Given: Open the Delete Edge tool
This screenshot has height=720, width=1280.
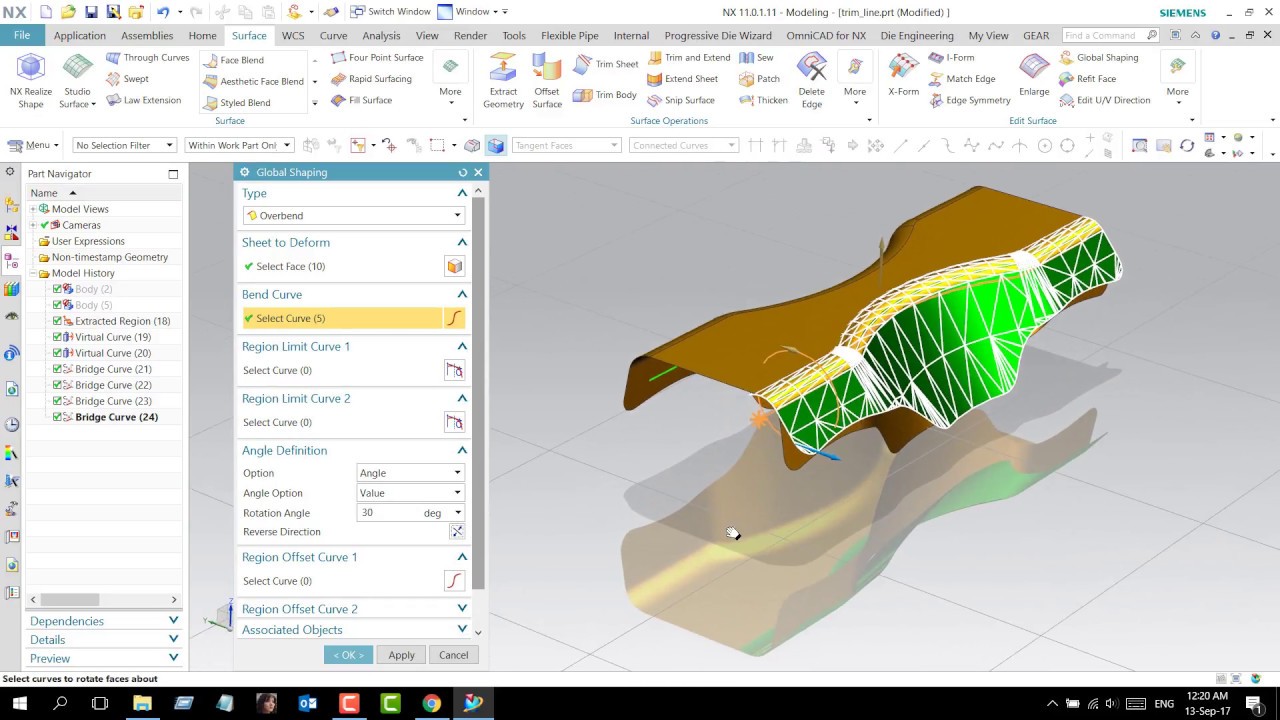Looking at the screenshot, I should click(811, 81).
